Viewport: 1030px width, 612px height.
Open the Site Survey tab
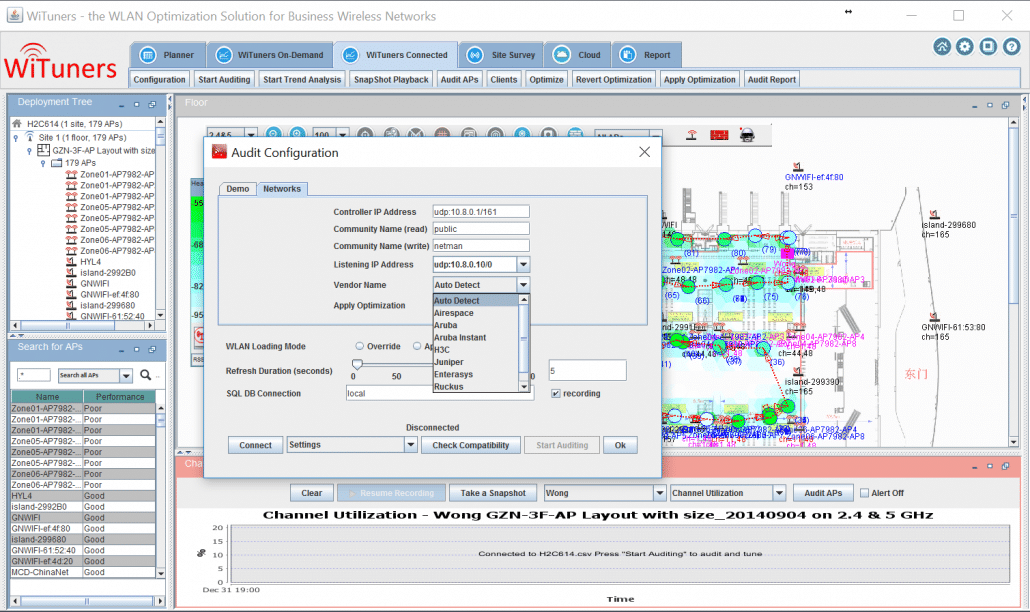[x=503, y=55]
